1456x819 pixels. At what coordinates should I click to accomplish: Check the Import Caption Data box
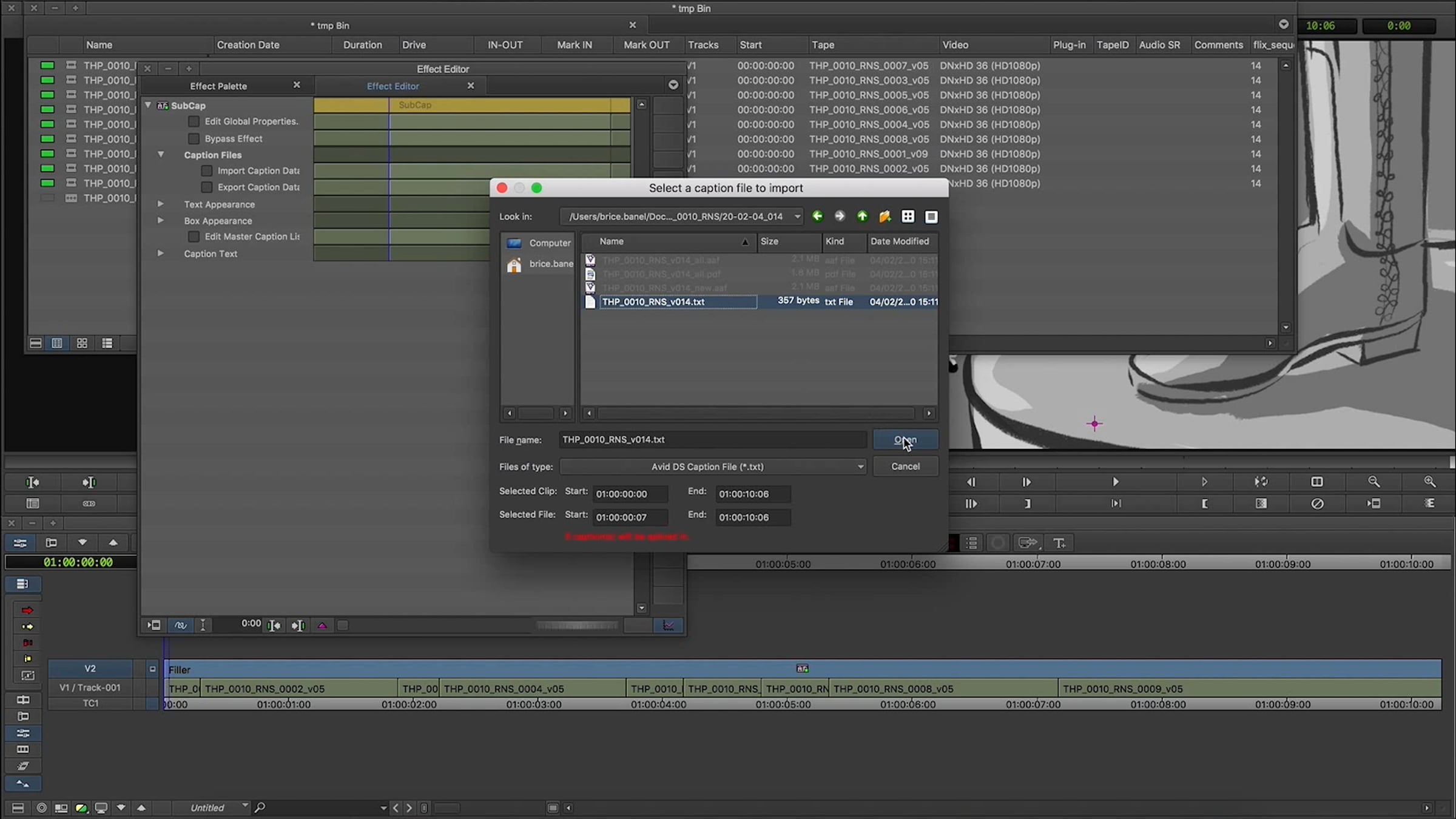[x=207, y=171]
